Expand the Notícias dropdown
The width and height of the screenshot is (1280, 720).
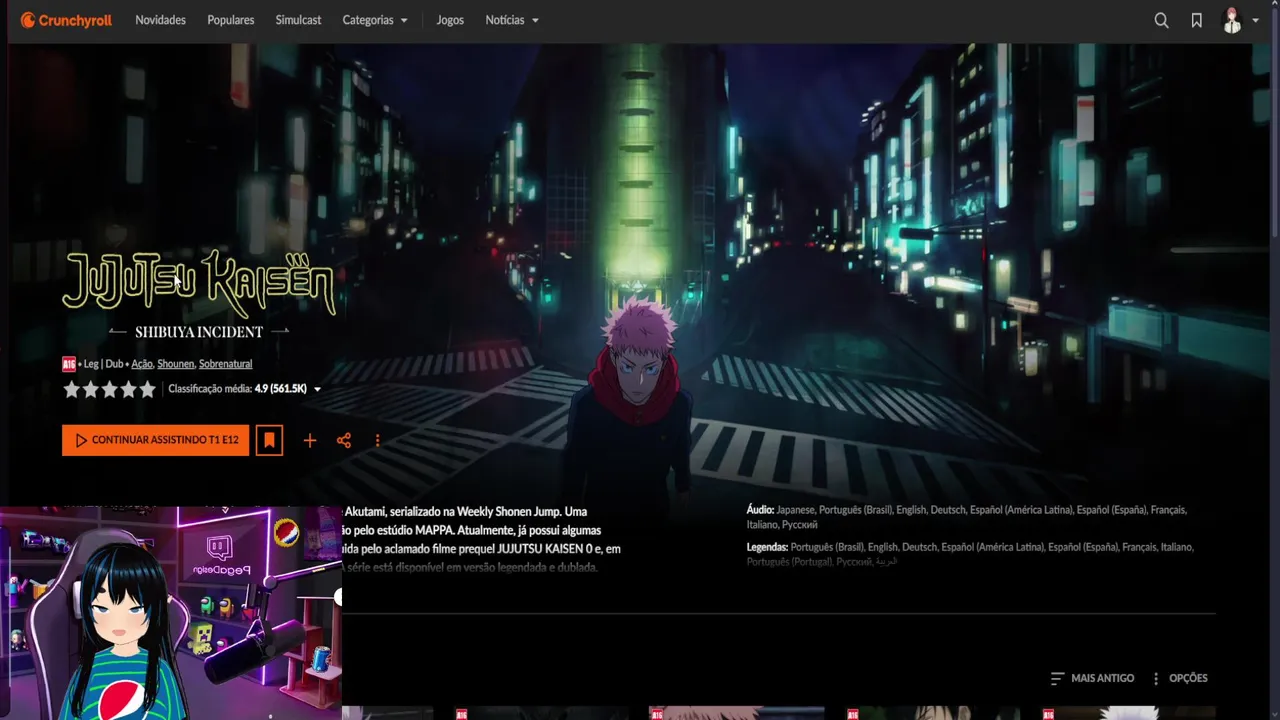pos(512,20)
